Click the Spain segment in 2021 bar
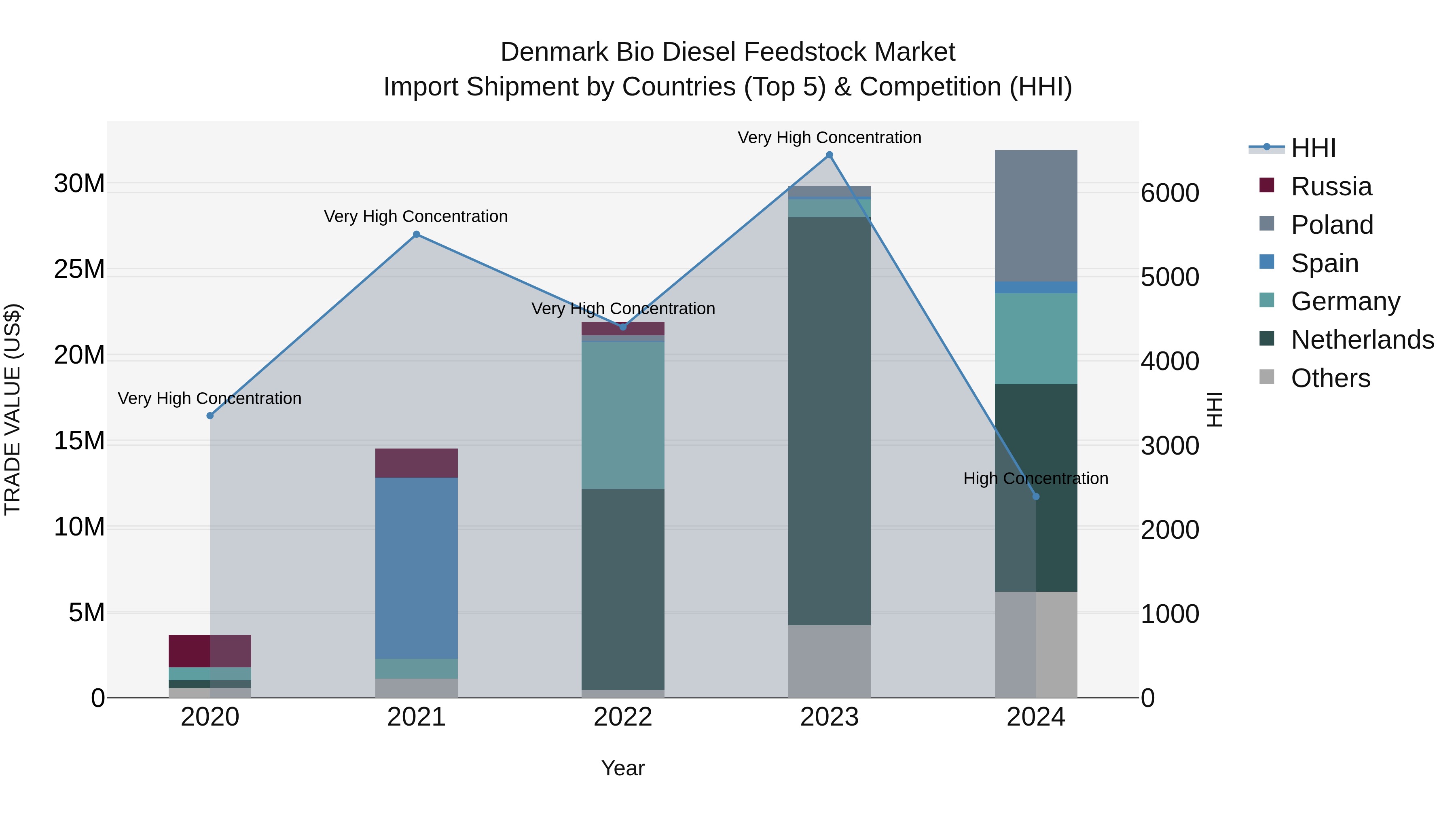 coord(417,568)
